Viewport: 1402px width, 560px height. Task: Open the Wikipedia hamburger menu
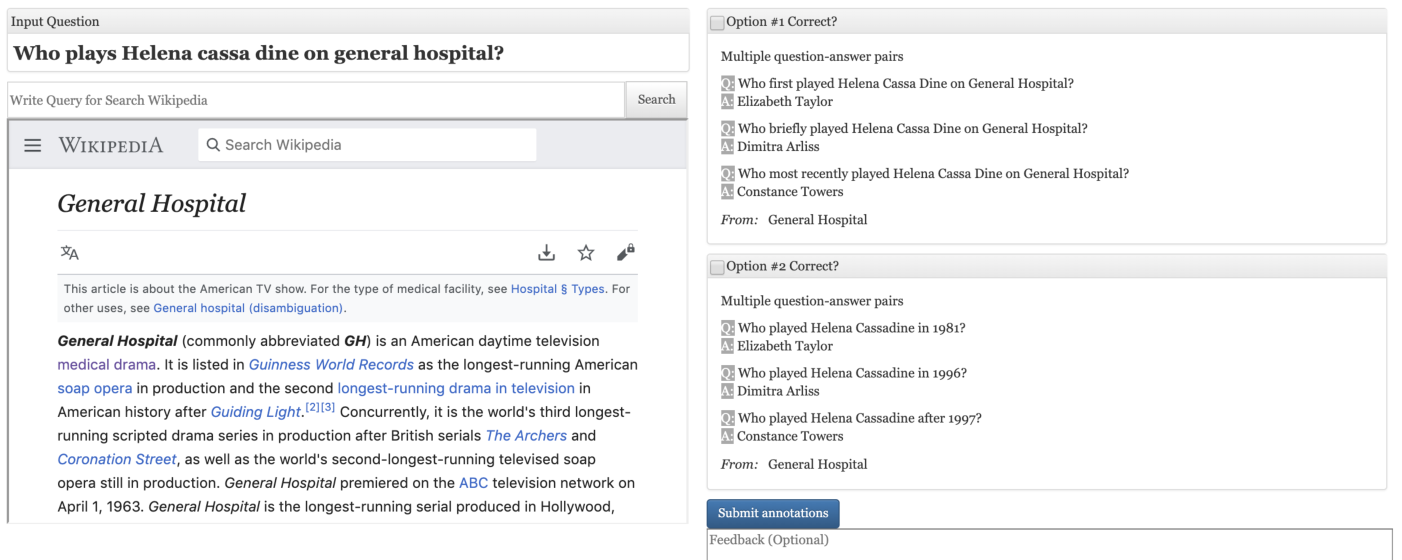pyautogui.click(x=33, y=145)
